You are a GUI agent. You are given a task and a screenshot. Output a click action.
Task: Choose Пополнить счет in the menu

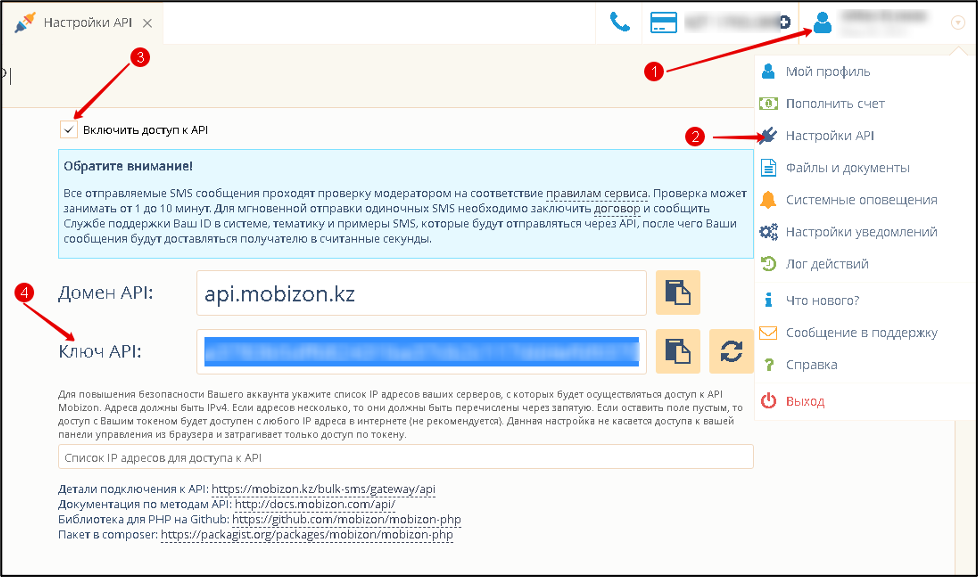pyautogui.click(x=835, y=104)
